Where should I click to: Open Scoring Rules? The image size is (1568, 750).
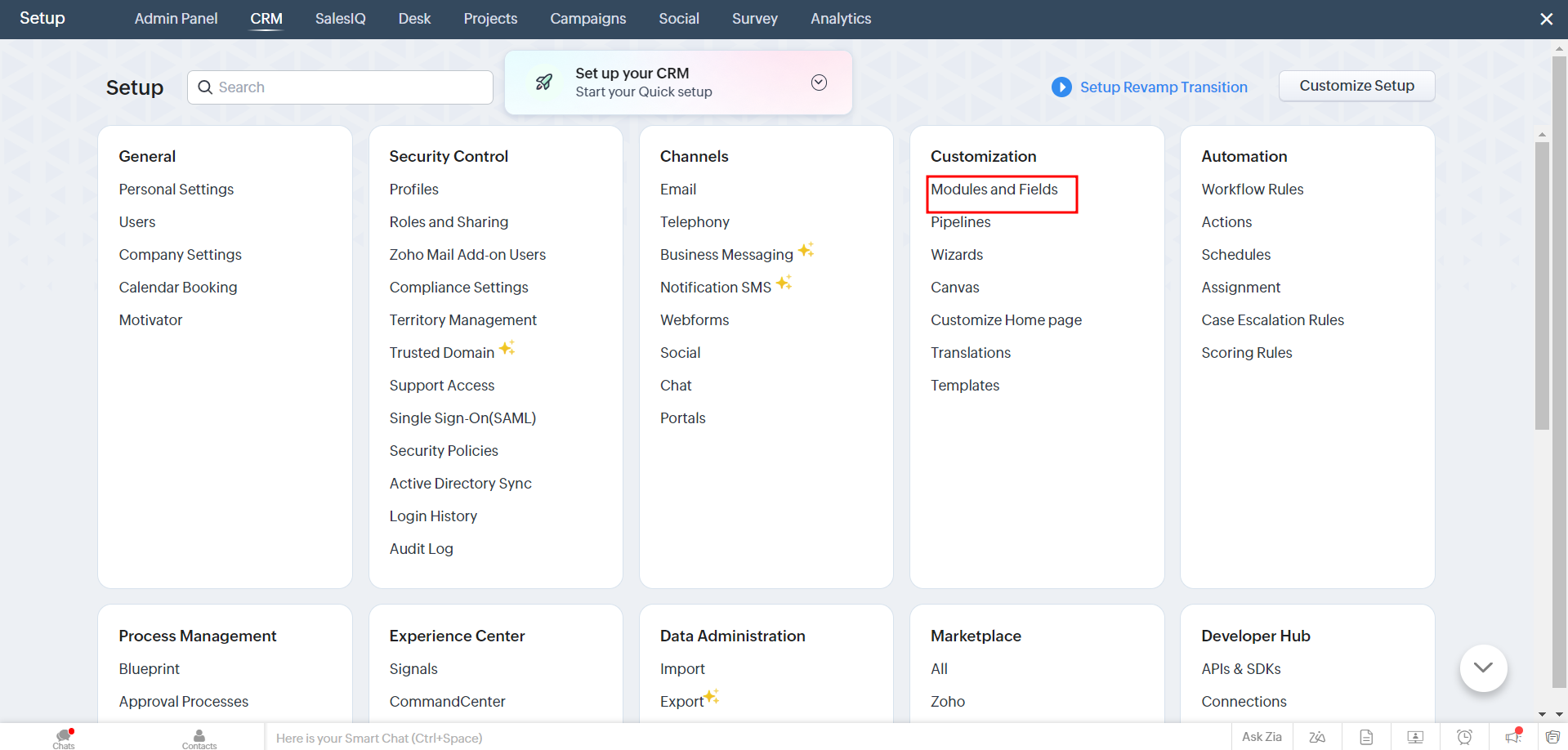pyautogui.click(x=1247, y=353)
